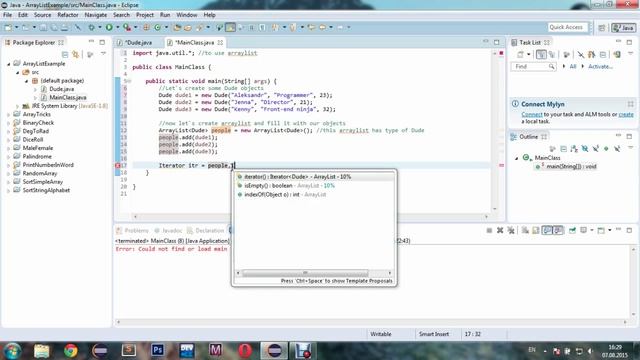Click Collapse All icon in Task List
The width and height of the screenshot is (640, 360).
coord(603,54)
